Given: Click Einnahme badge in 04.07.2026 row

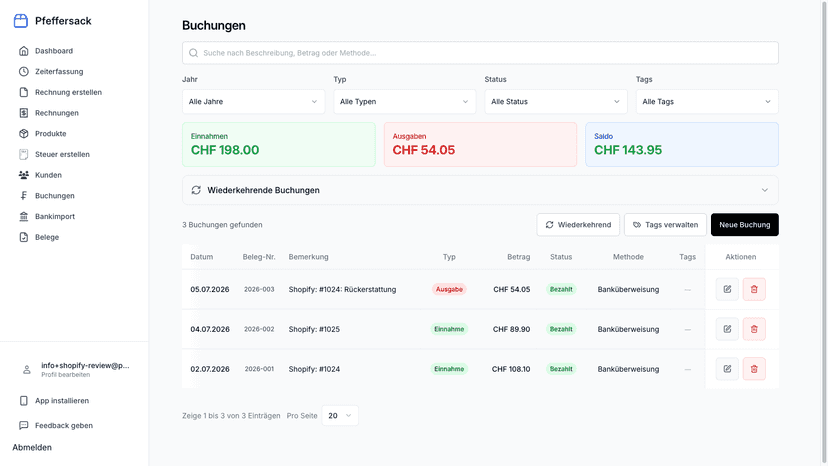Looking at the screenshot, I should coord(449,329).
